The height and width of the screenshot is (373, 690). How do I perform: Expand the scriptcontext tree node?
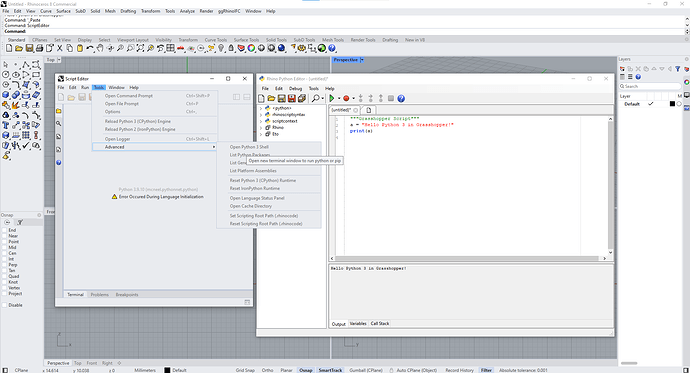coord(261,121)
